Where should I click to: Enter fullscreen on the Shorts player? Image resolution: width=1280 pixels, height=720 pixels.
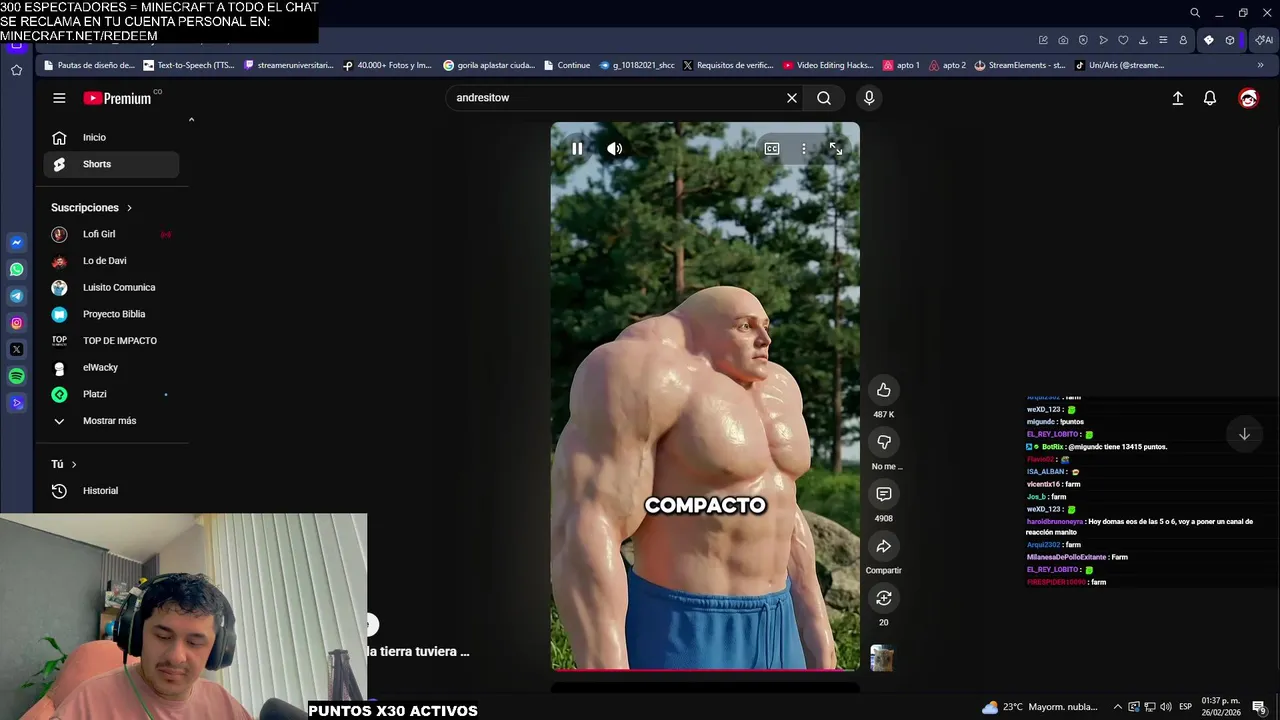pyautogui.click(x=836, y=148)
